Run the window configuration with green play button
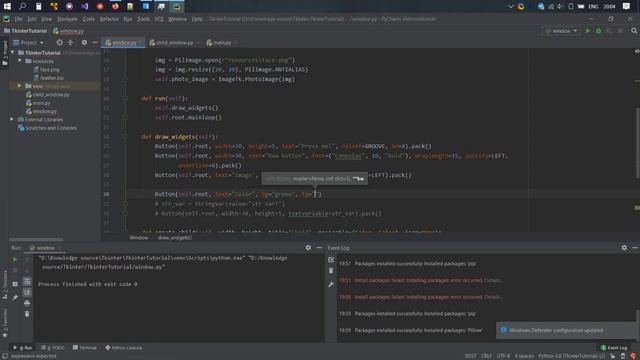The height and width of the screenshot is (360, 640). (x=588, y=31)
